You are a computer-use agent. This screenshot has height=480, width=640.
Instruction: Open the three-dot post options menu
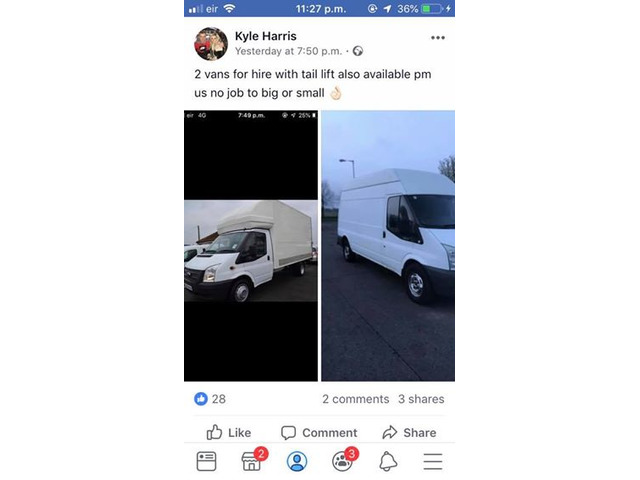pos(438,38)
